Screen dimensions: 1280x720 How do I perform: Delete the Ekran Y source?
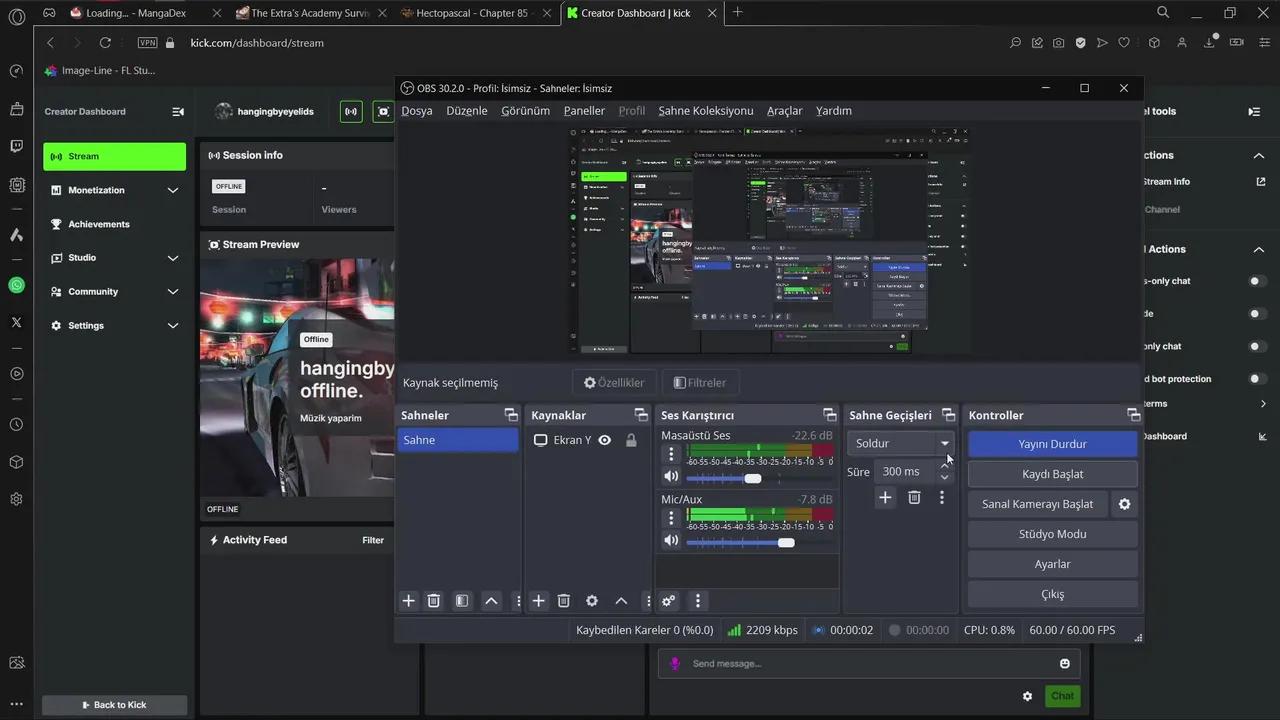(x=563, y=600)
